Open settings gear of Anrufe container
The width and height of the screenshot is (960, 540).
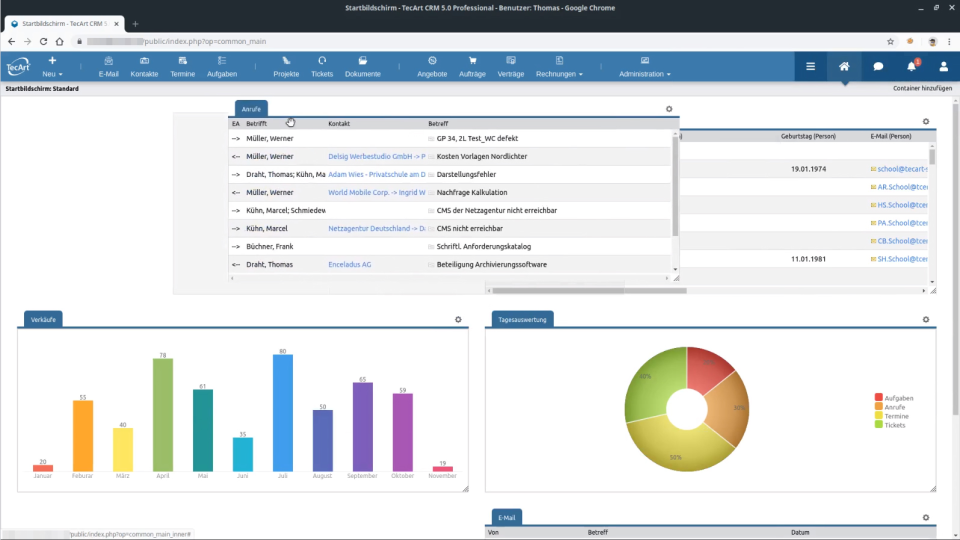(669, 109)
